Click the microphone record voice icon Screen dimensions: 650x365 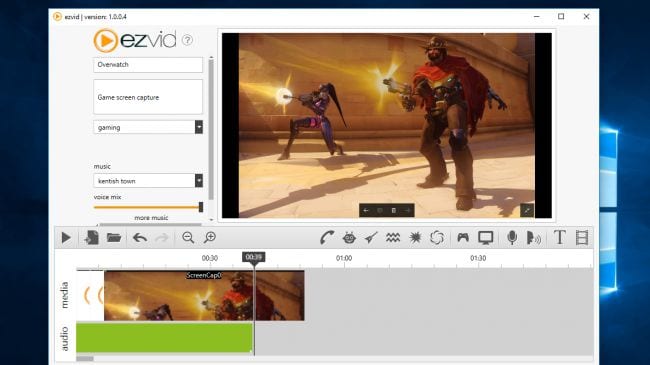512,238
